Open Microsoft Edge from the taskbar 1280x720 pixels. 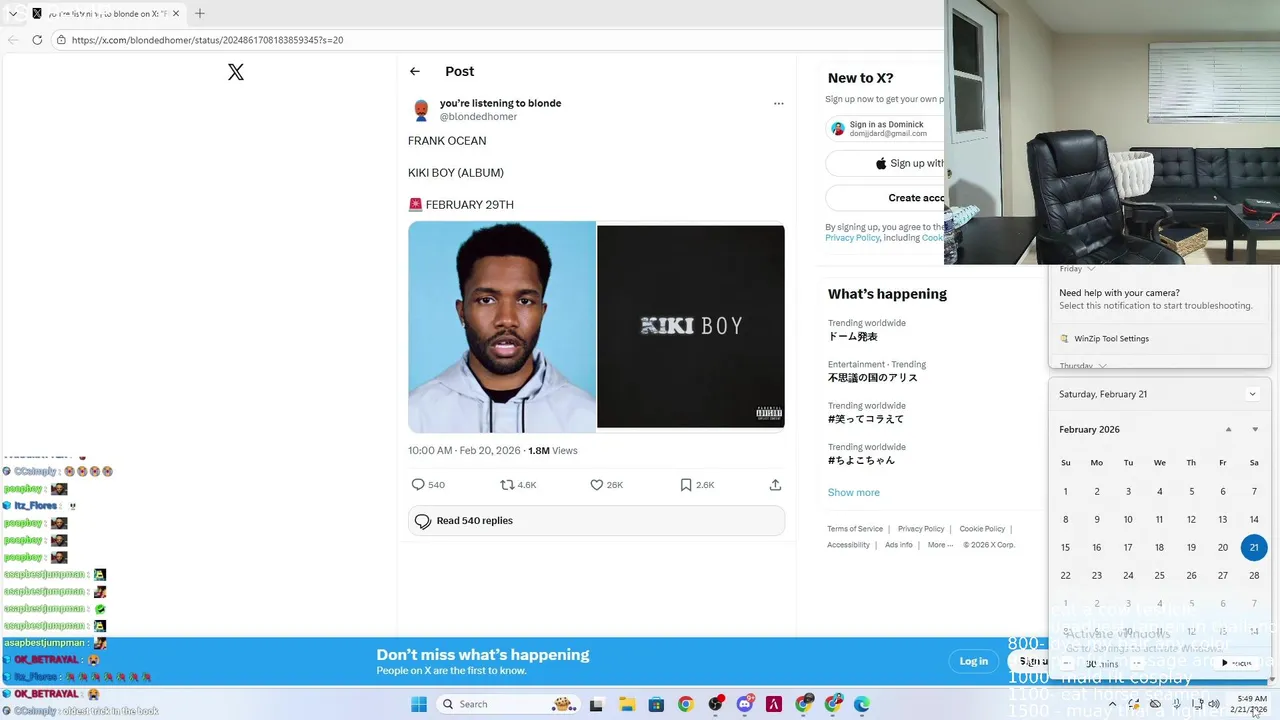tap(862, 704)
